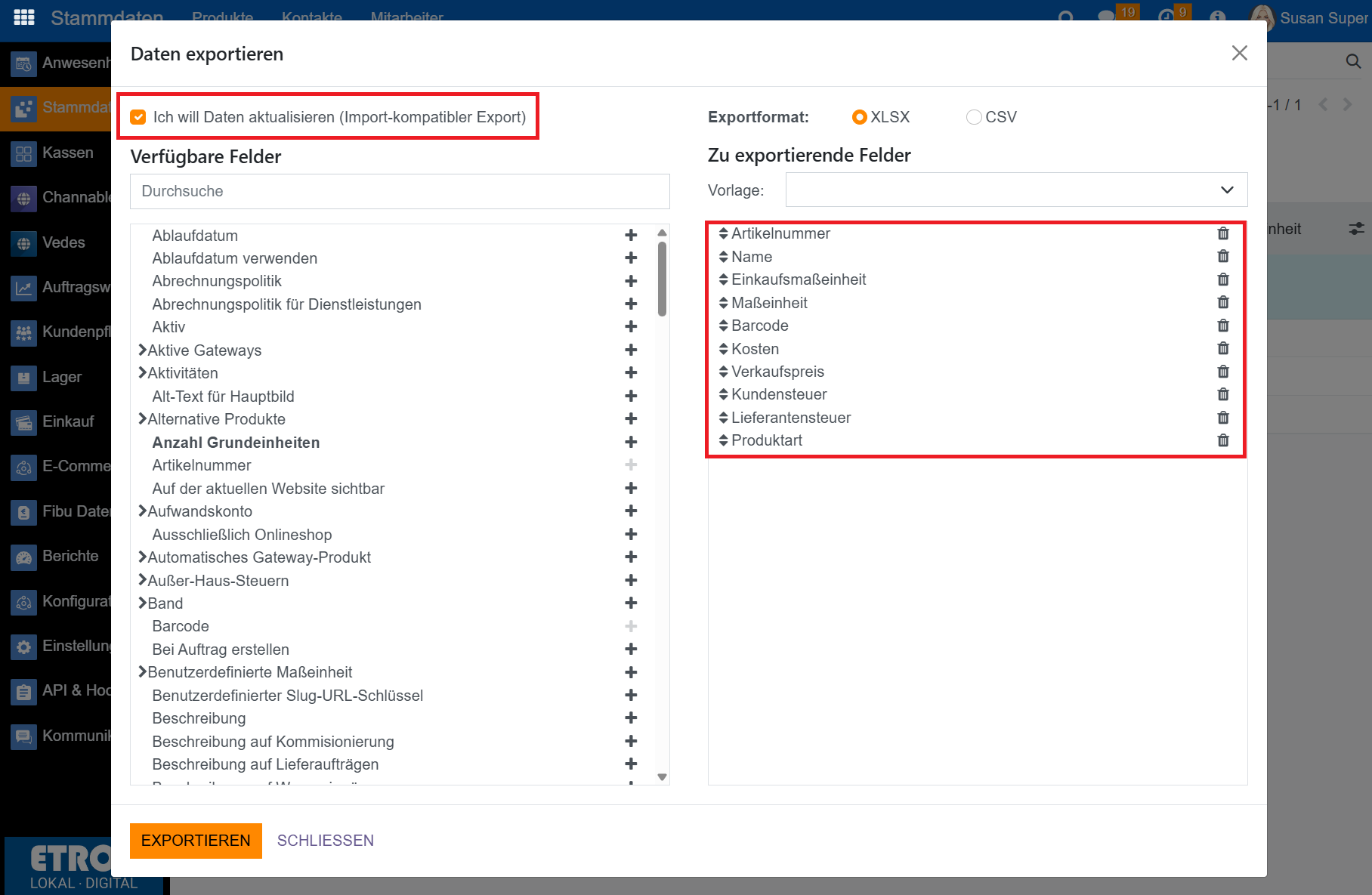Add Ablaufdatum field with plus icon
Image resolution: width=1372 pixels, height=895 pixels.
pyautogui.click(x=631, y=236)
